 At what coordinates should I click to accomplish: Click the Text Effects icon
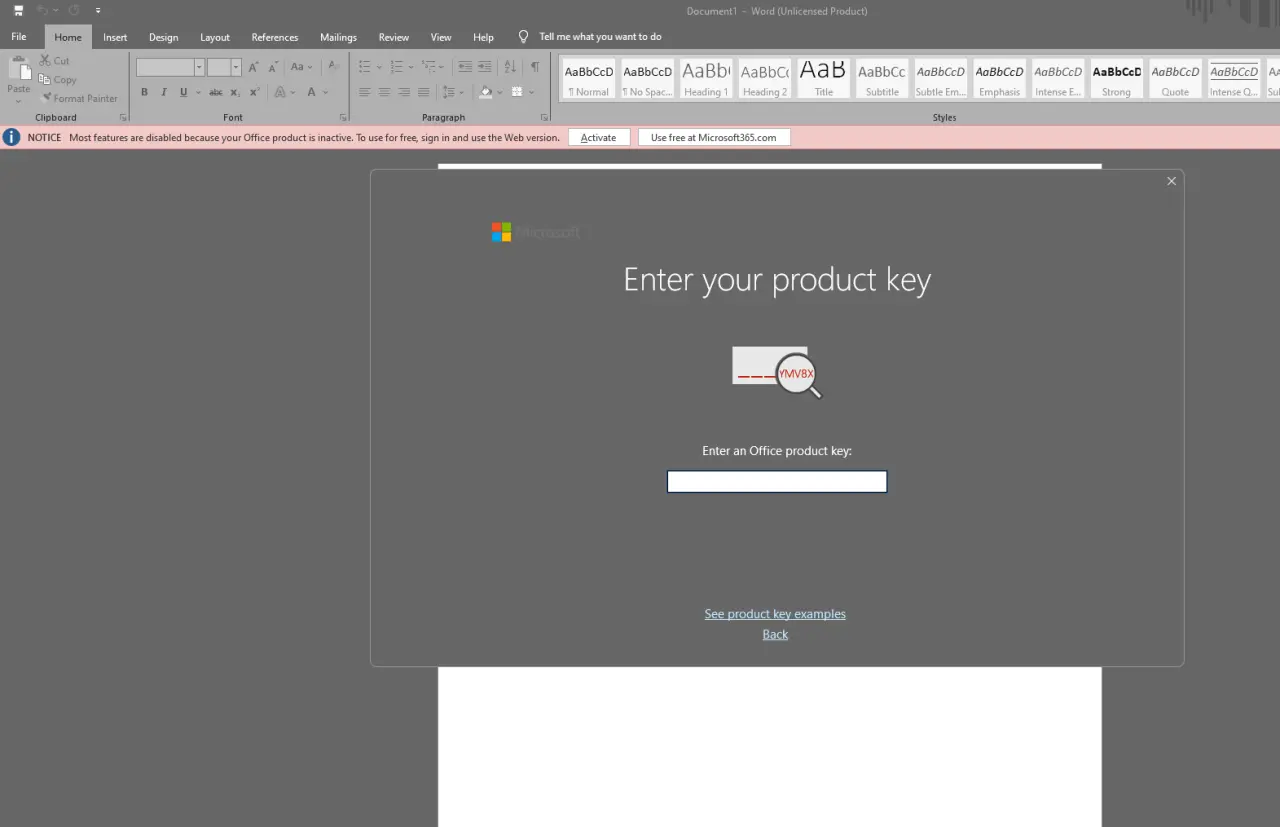click(x=280, y=92)
